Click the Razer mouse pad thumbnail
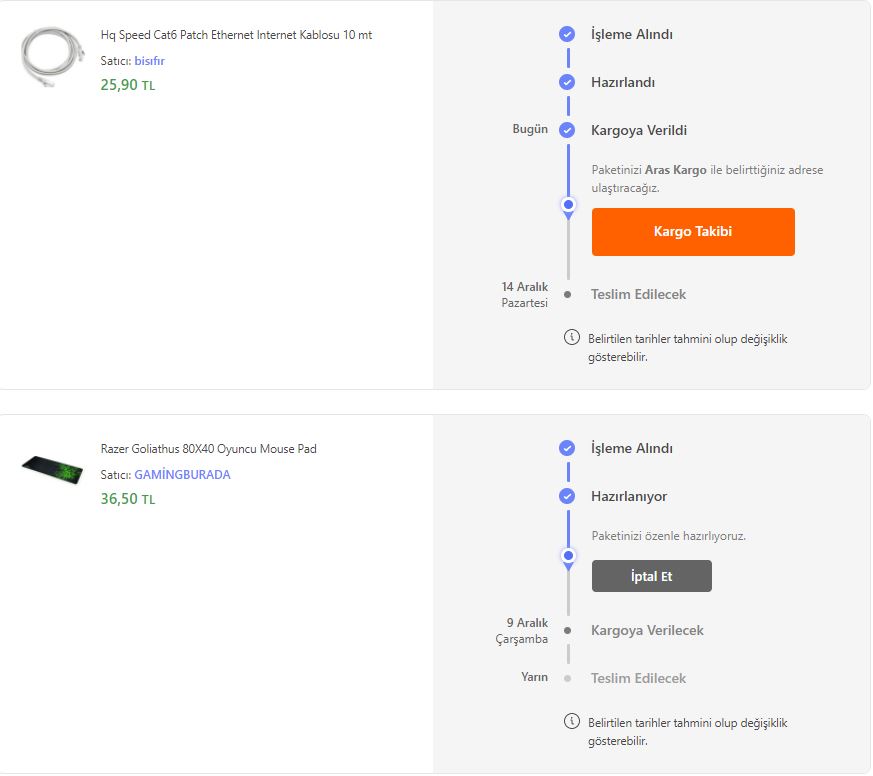The width and height of the screenshot is (873, 776). [52, 470]
